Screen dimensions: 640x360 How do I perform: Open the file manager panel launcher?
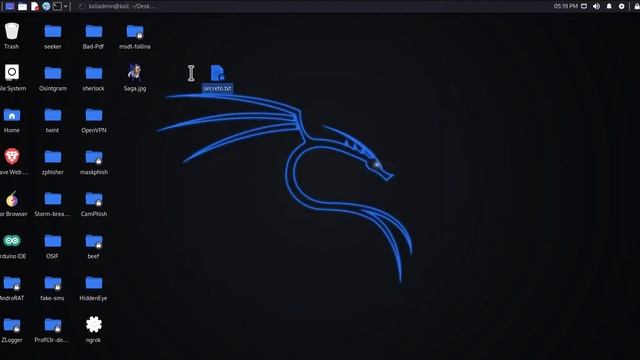(x=22, y=6)
